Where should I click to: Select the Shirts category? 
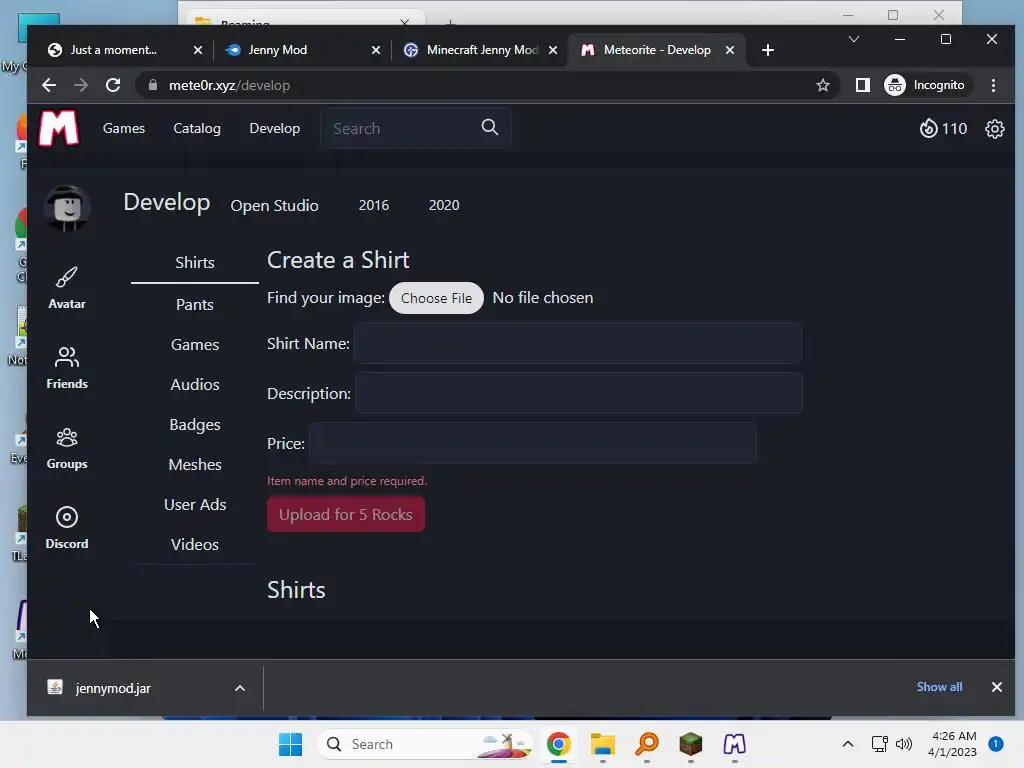click(195, 263)
